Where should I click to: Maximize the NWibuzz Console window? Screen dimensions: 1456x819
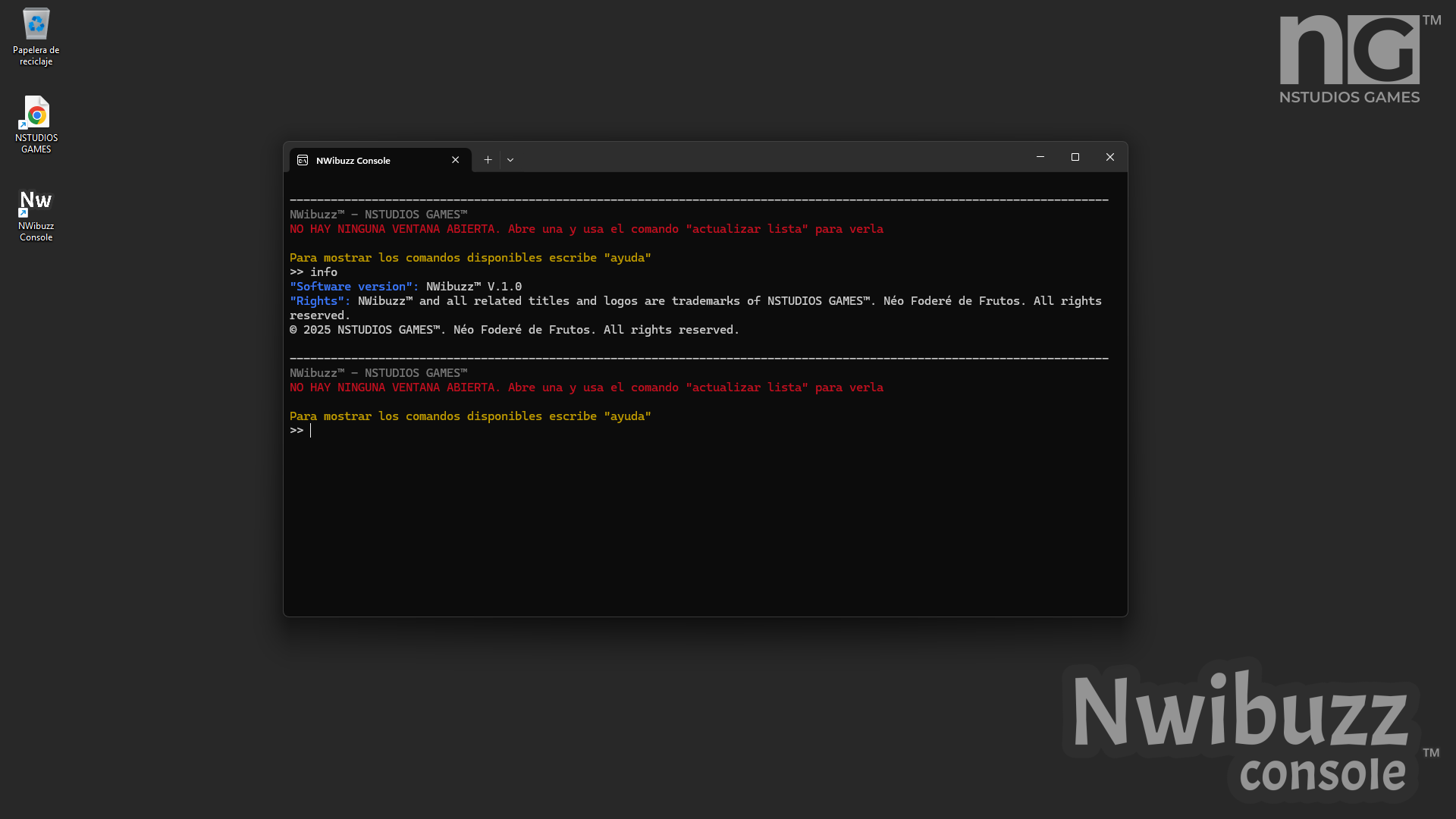click(x=1075, y=157)
